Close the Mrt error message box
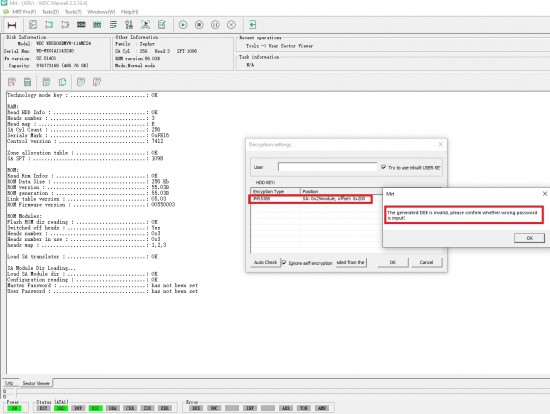Viewport: 550px width, 414px height. pos(544,194)
